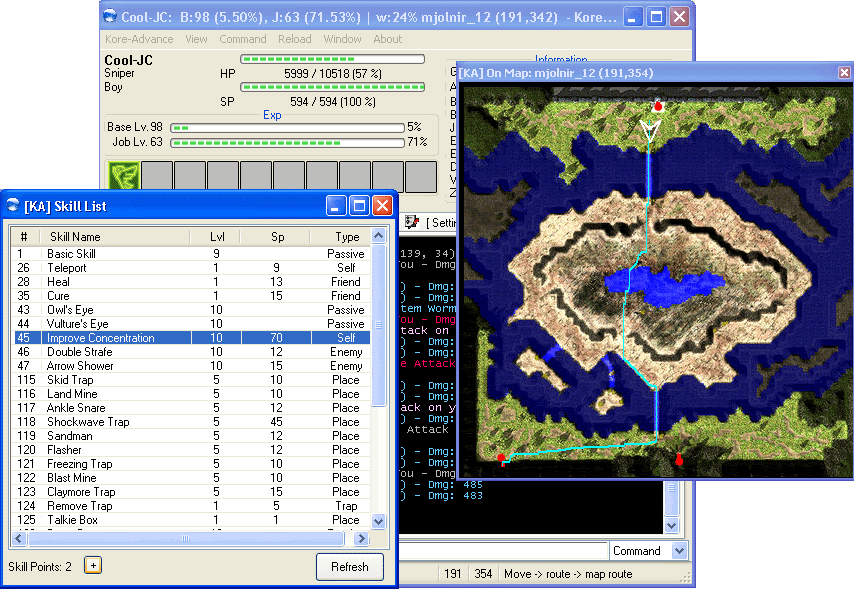Click the SP progress bar

[332, 87]
